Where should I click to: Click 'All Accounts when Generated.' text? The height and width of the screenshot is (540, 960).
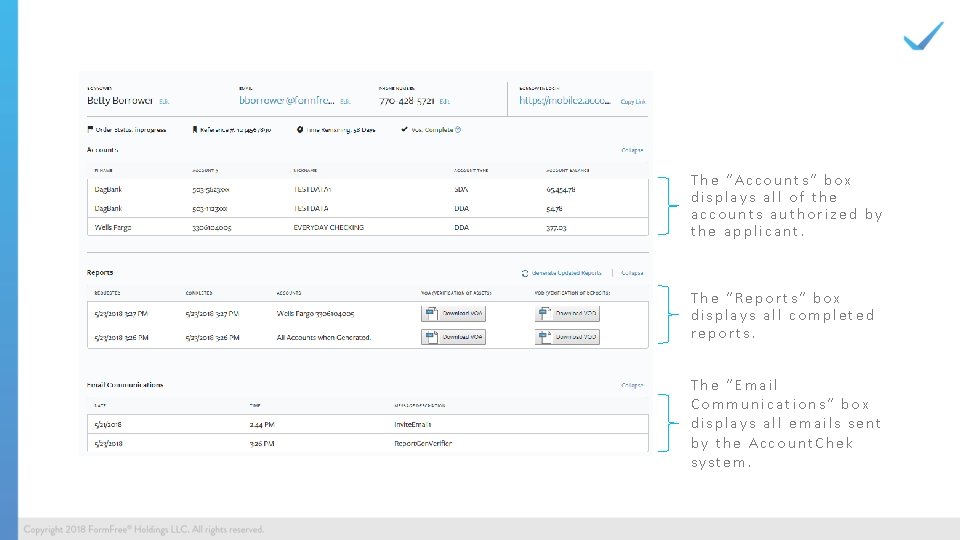[324, 337]
